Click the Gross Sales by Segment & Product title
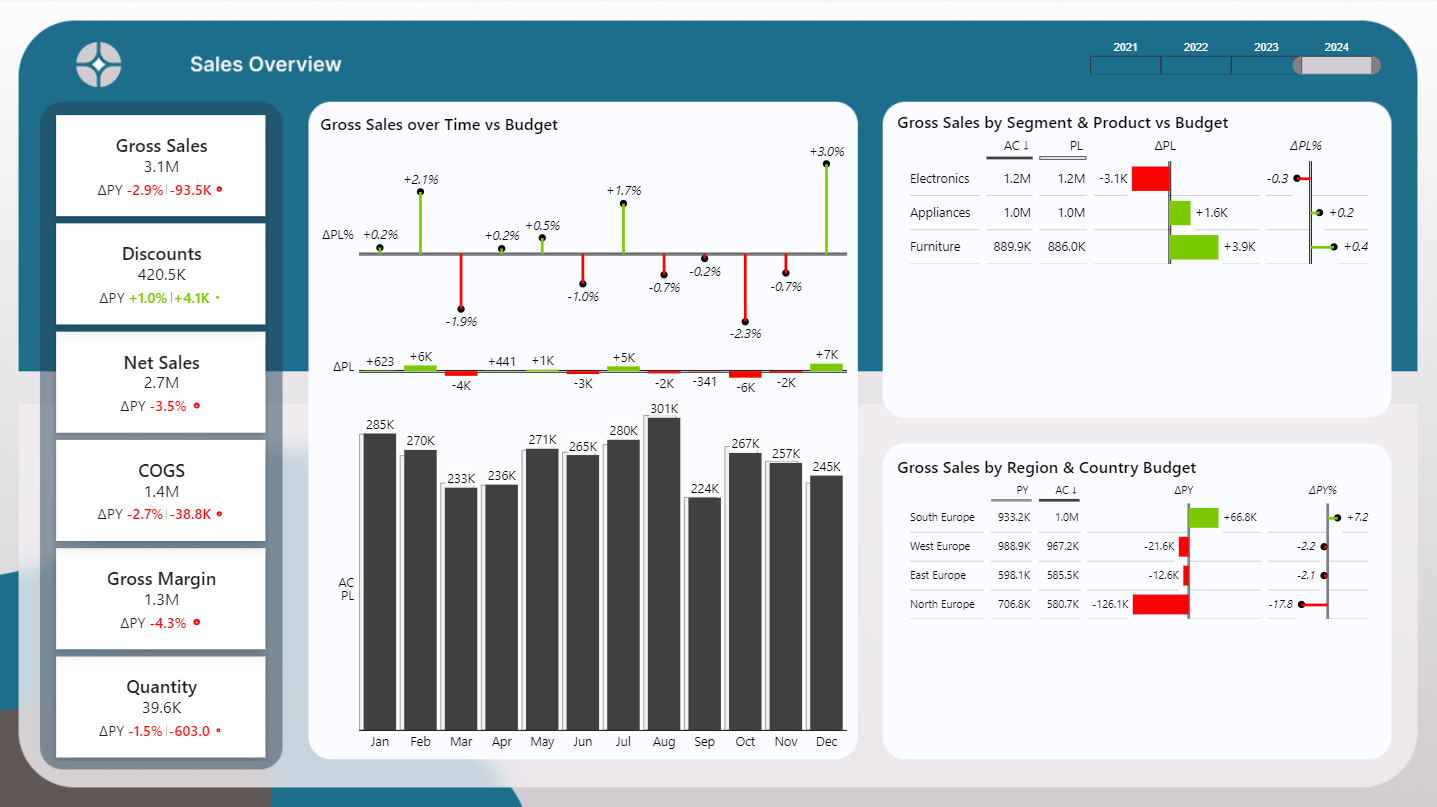The image size is (1437, 807). [1063, 123]
